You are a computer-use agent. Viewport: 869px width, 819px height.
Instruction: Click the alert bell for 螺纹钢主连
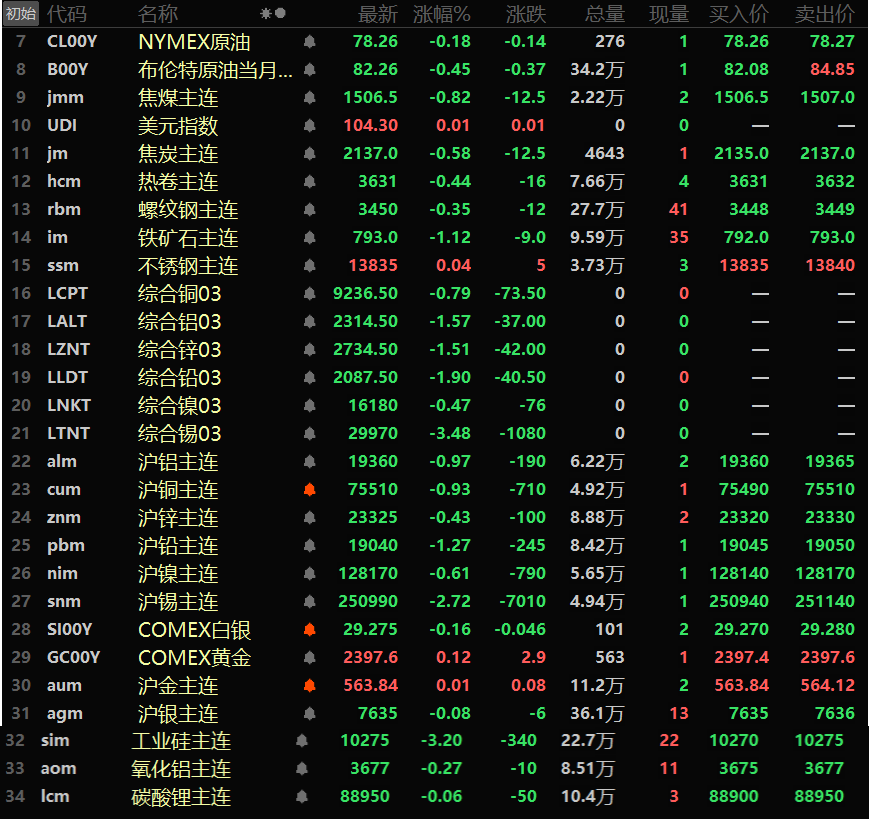point(309,210)
